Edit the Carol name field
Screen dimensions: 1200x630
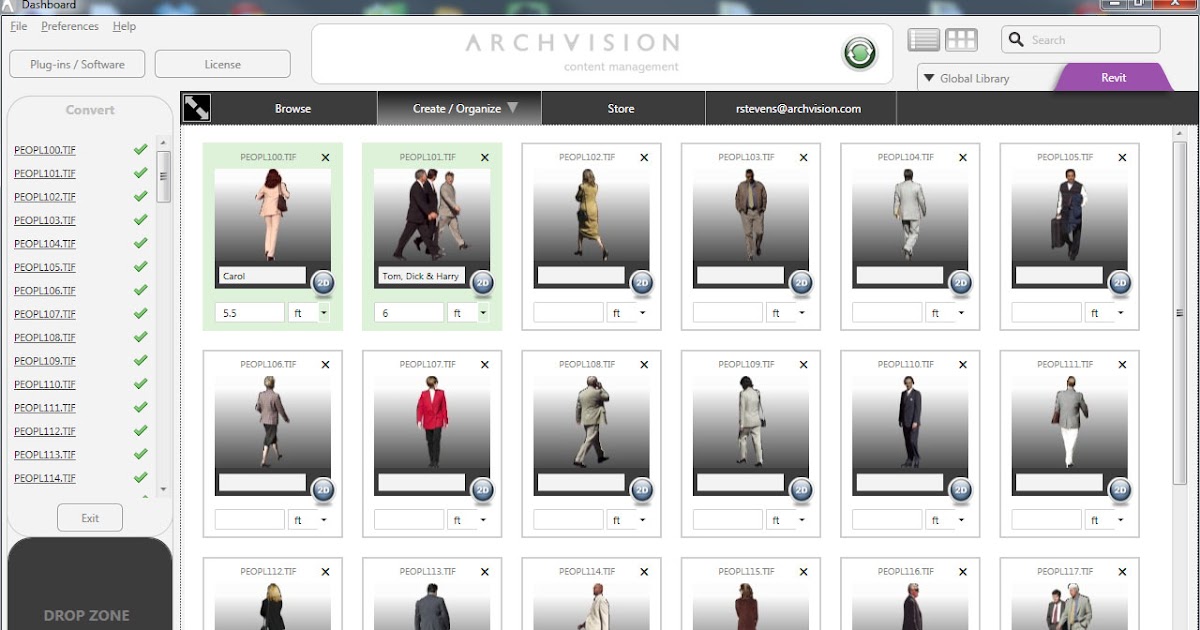pos(262,276)
